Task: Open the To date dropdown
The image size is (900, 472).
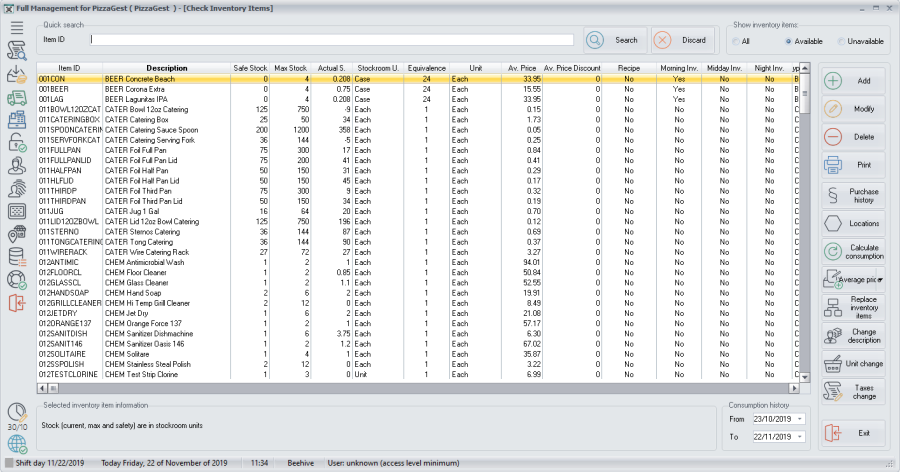Action: pos(799,437)
